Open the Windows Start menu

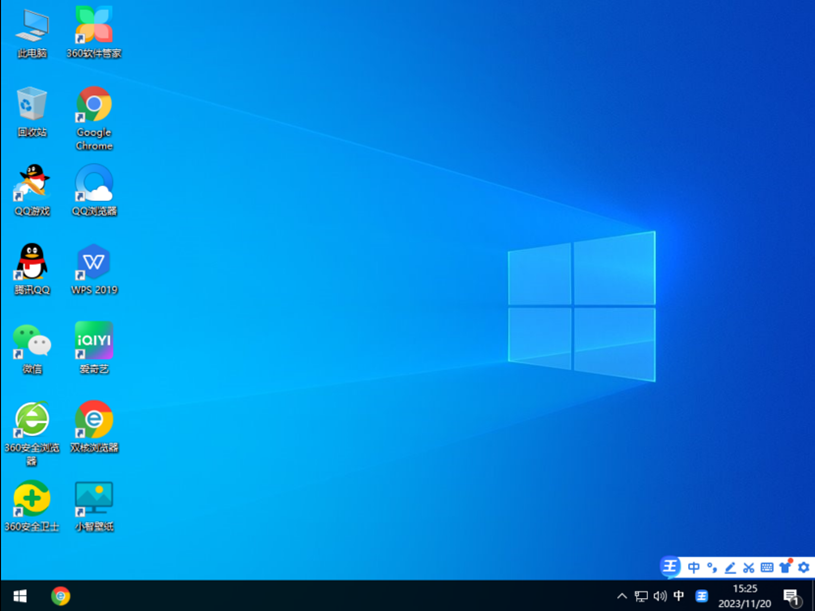[19, 596]
